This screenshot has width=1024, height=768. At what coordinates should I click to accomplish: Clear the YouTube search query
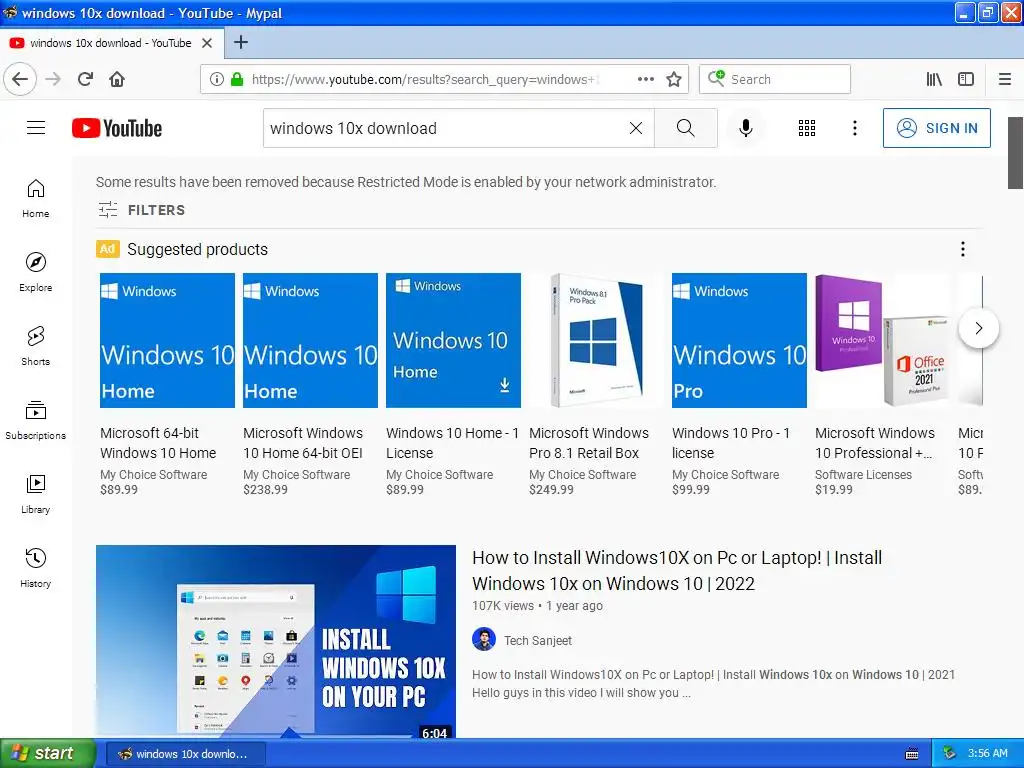pos(635,128)
